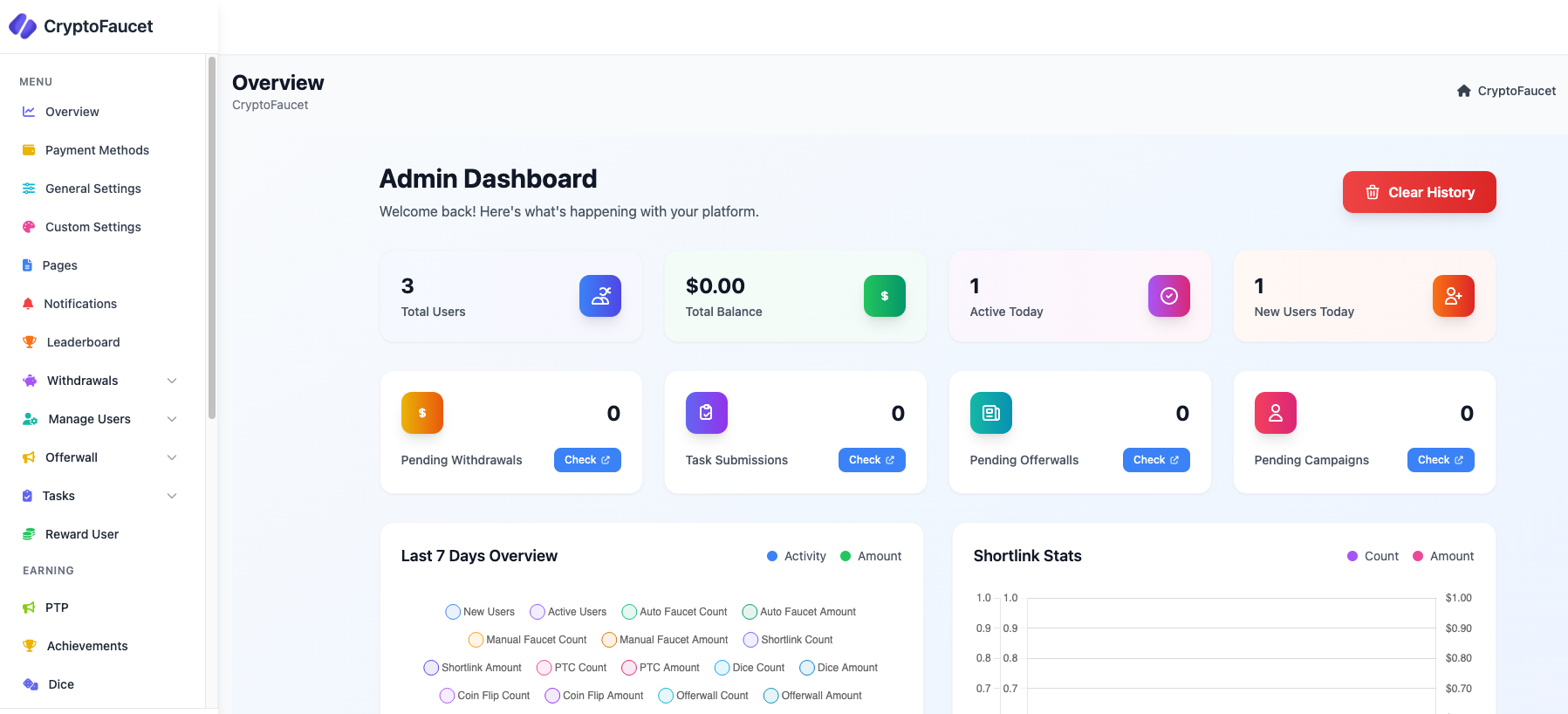Click the Withdrawals piggy bank icon
Viewport: 1568px width, 714px height.
point(30,381)
